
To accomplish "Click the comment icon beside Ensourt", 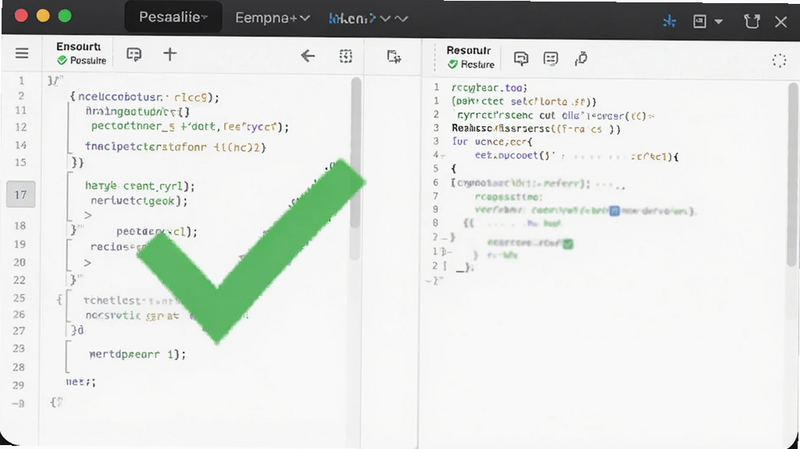I will [134, 55].
